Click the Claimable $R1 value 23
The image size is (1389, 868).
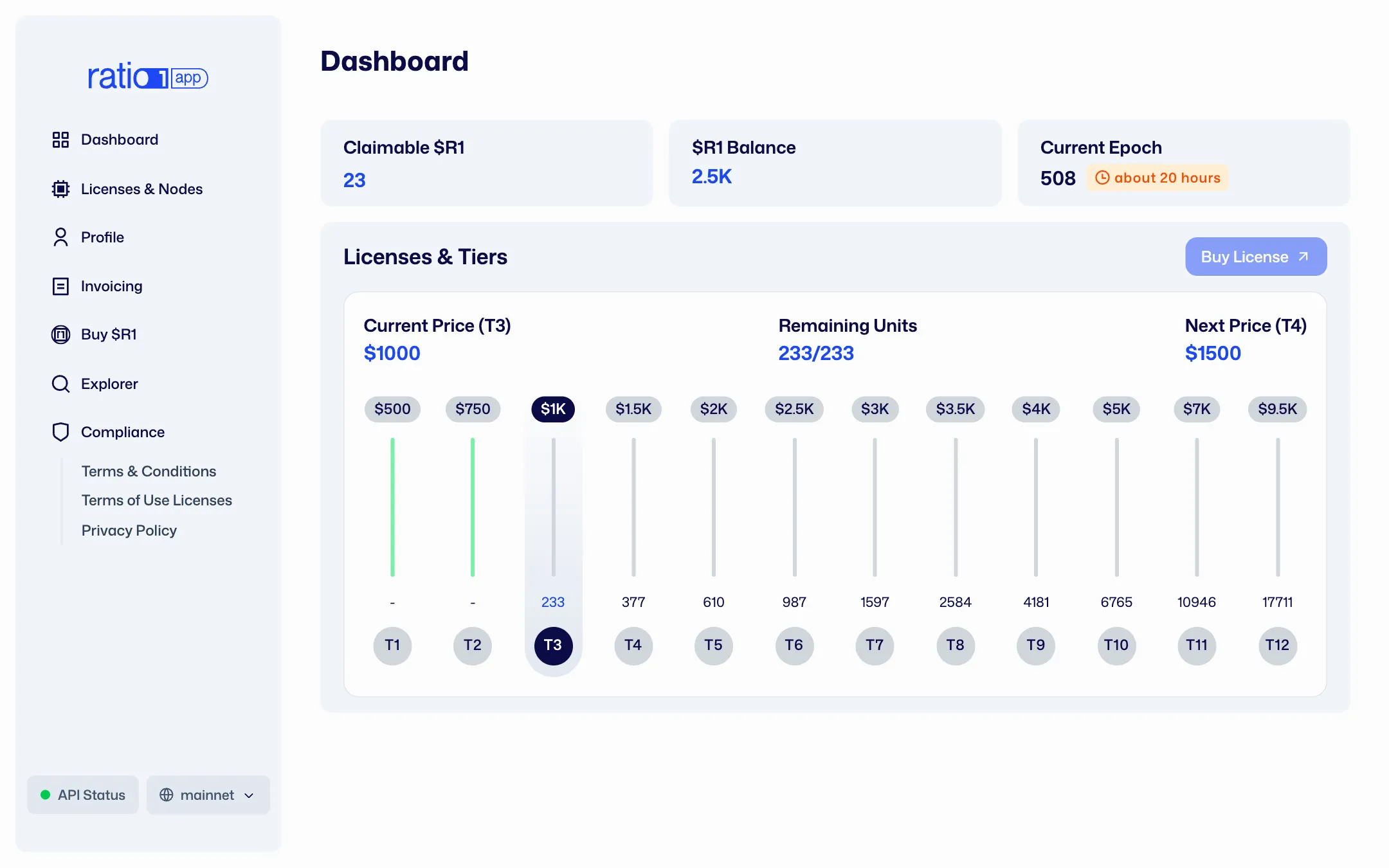tap(354, 180)
